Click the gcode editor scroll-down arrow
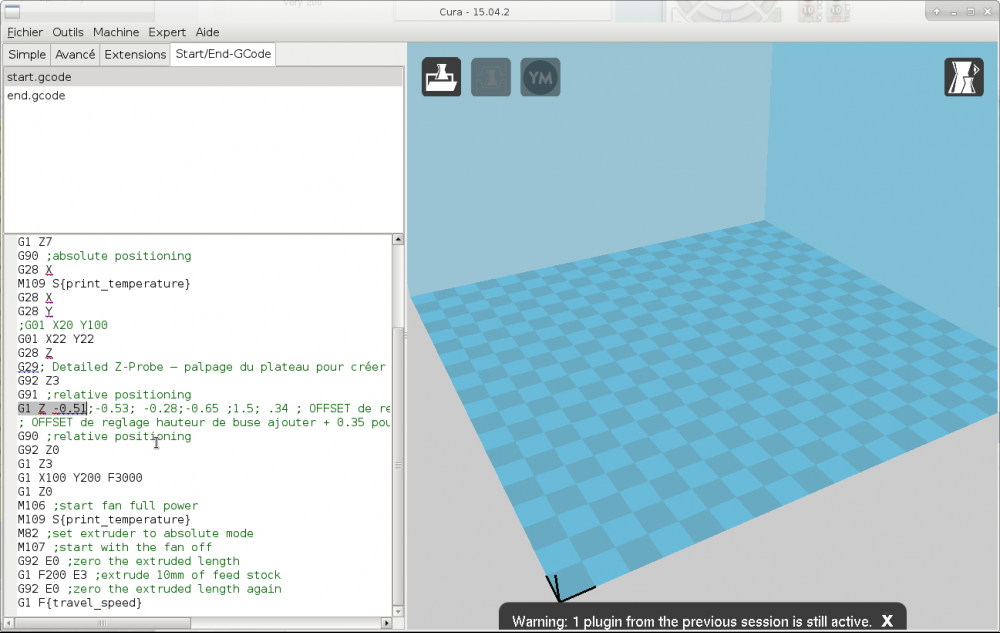The width and height of the screenshot is (1000, 633). 398,611
